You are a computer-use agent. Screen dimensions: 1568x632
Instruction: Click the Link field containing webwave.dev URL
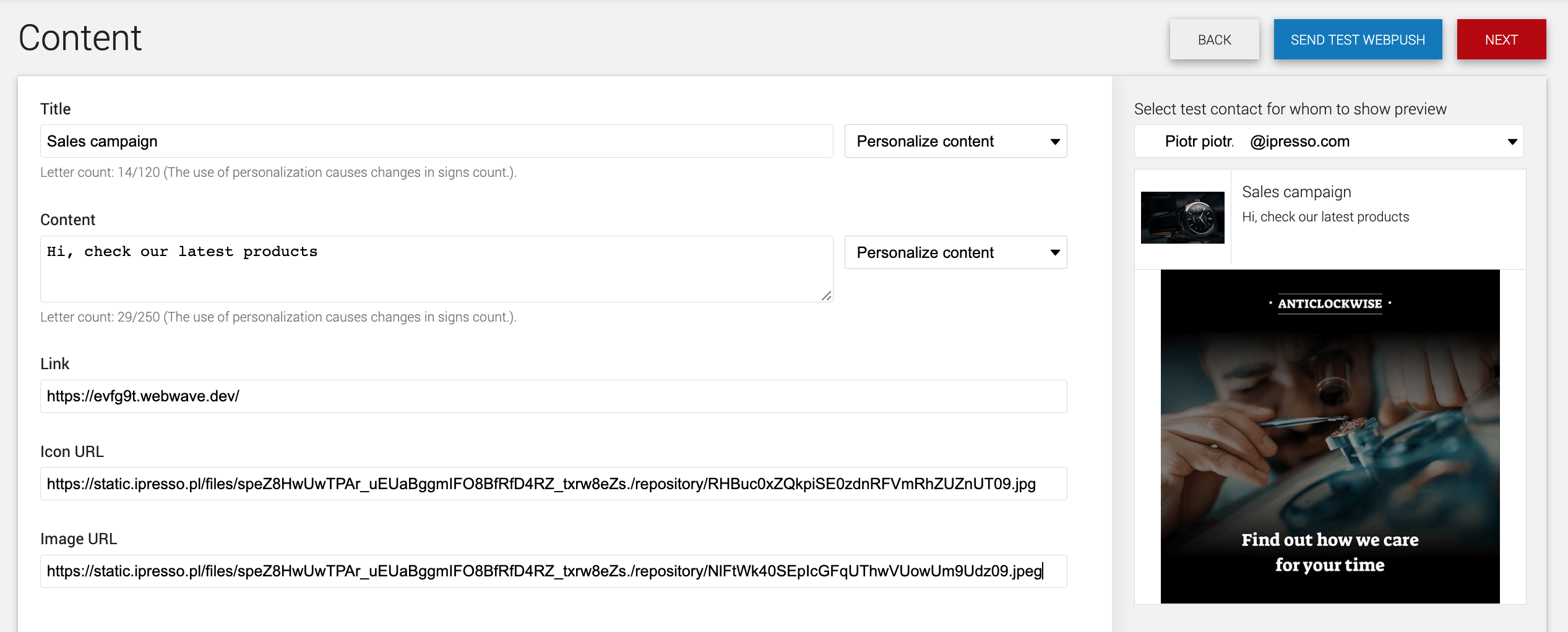(x=553, y=396)
